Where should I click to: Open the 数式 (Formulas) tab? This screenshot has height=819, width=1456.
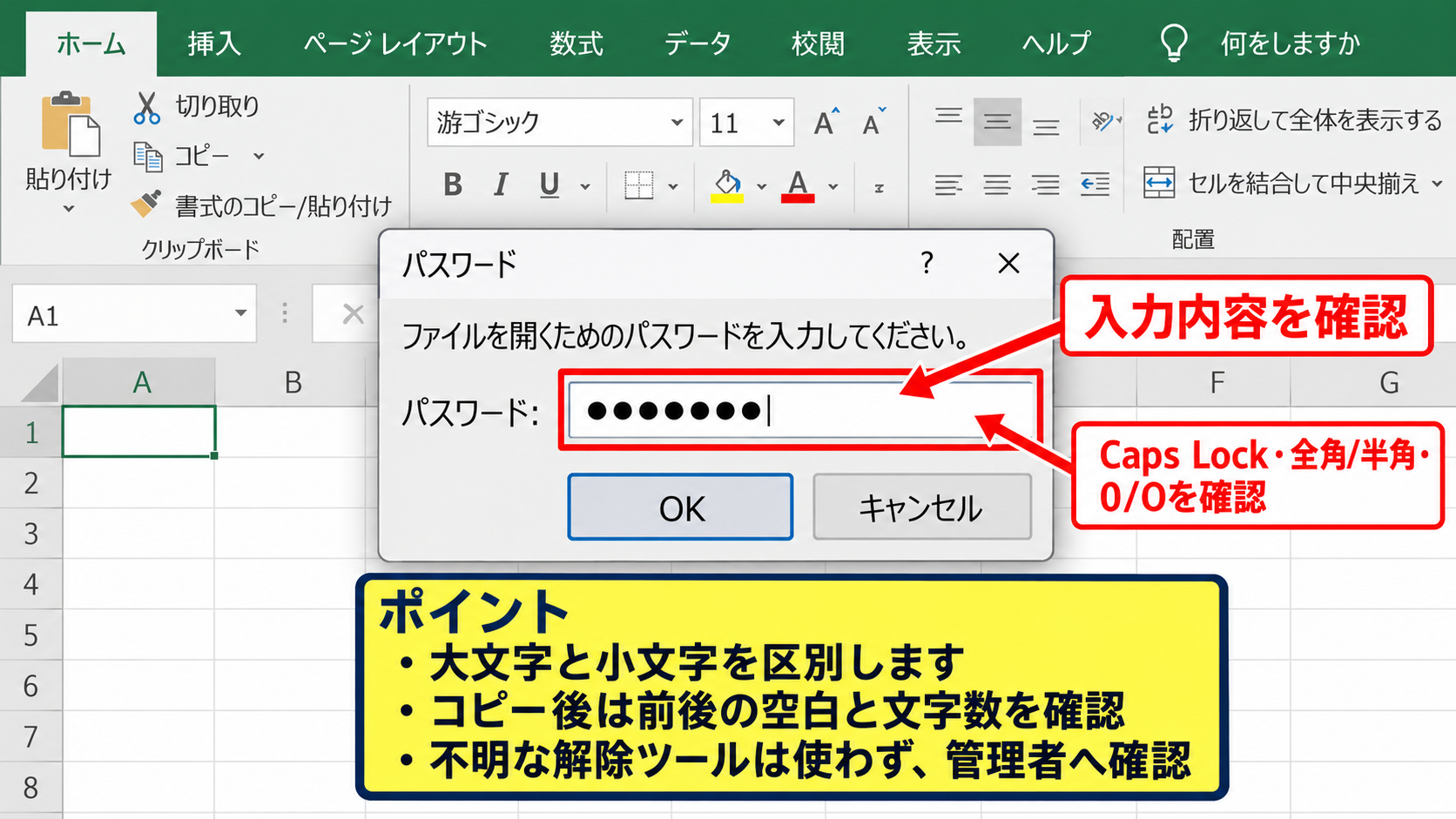pos(576,44)
